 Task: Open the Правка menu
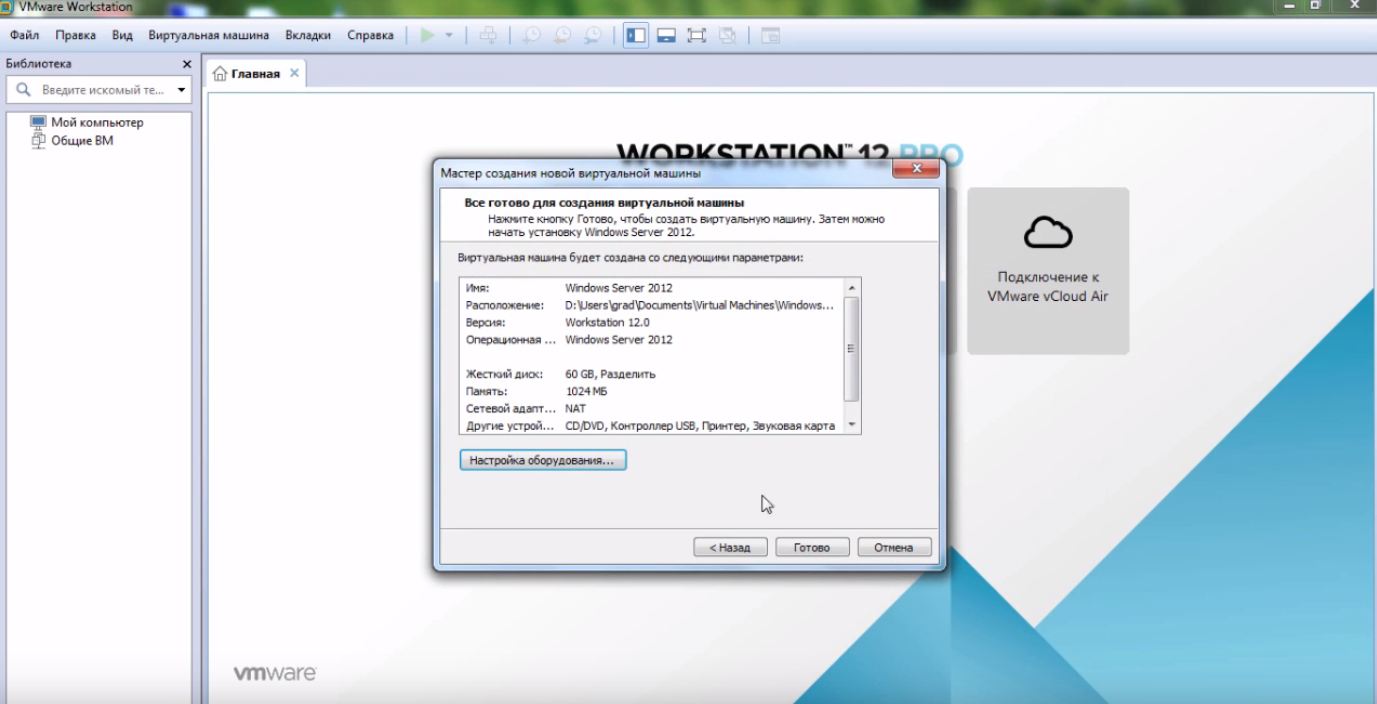tap(76, 35)
